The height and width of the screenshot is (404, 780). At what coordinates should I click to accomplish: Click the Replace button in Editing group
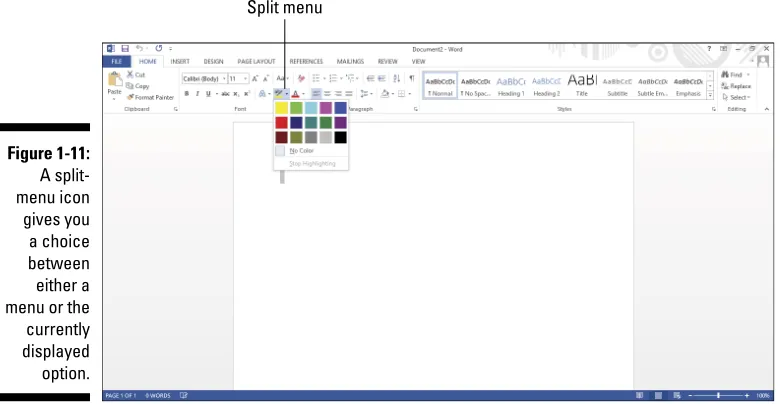pos(736,86)
